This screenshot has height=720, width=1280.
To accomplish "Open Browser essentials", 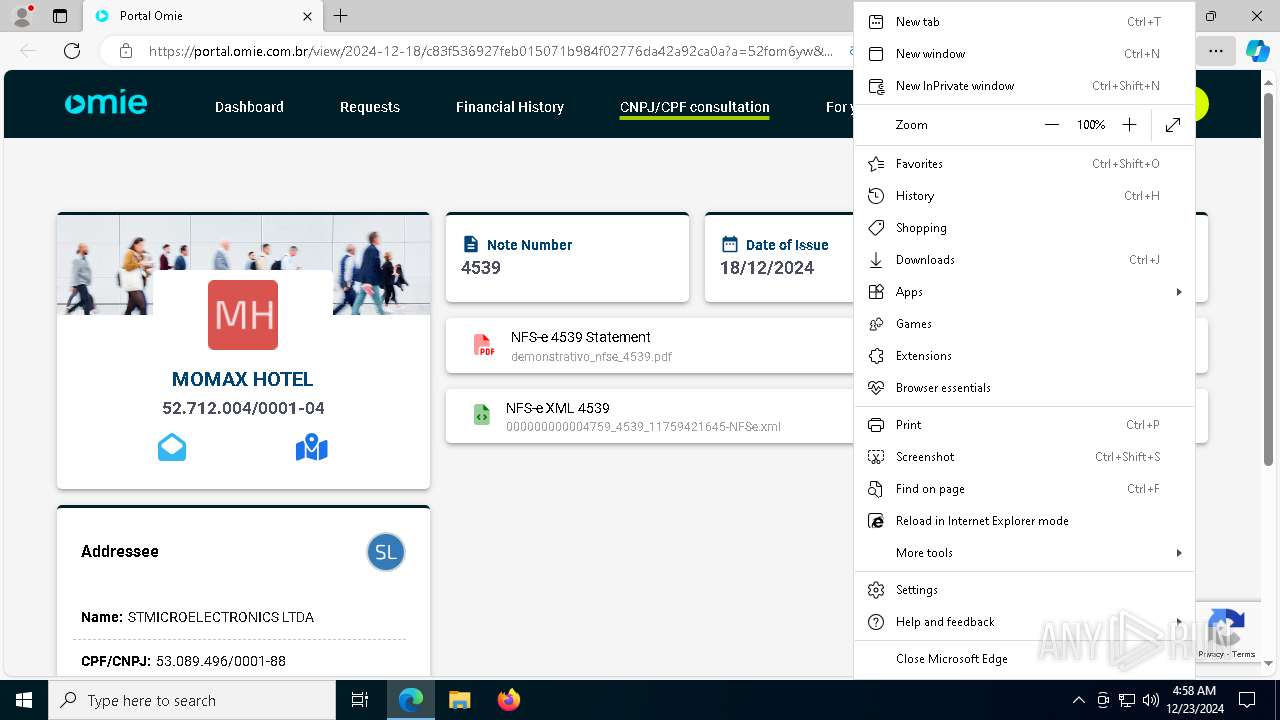I will (x=1024, y=388).
